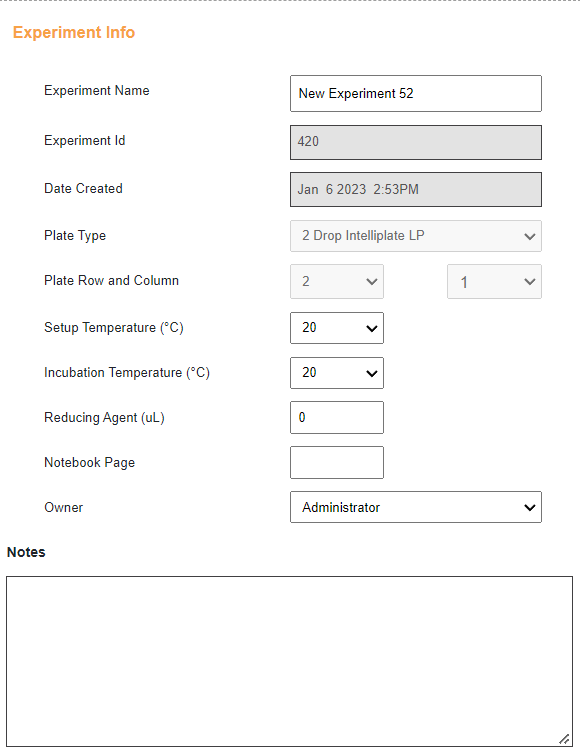Open the plate column dropdown showing 1
Viewport: 580px width, 754px height.
pyautogui.click(x=494, y=281)
